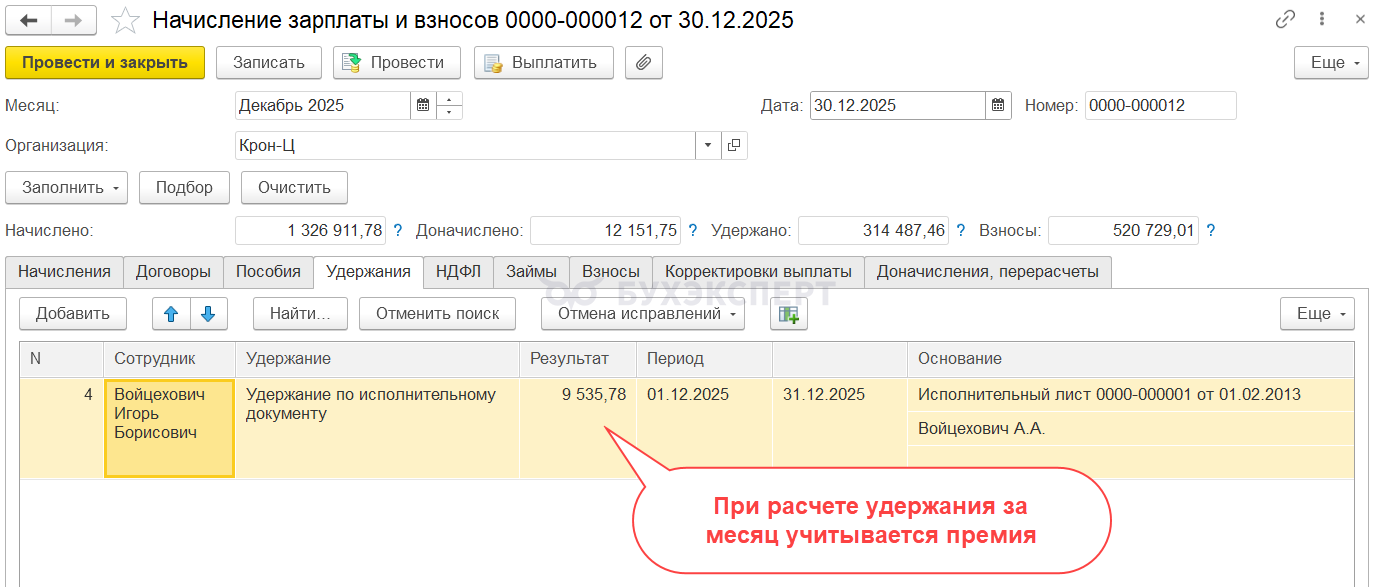The image size is (1374, 587).
Task: Copy link to document (chain icon)
Action: [1285, 20]
